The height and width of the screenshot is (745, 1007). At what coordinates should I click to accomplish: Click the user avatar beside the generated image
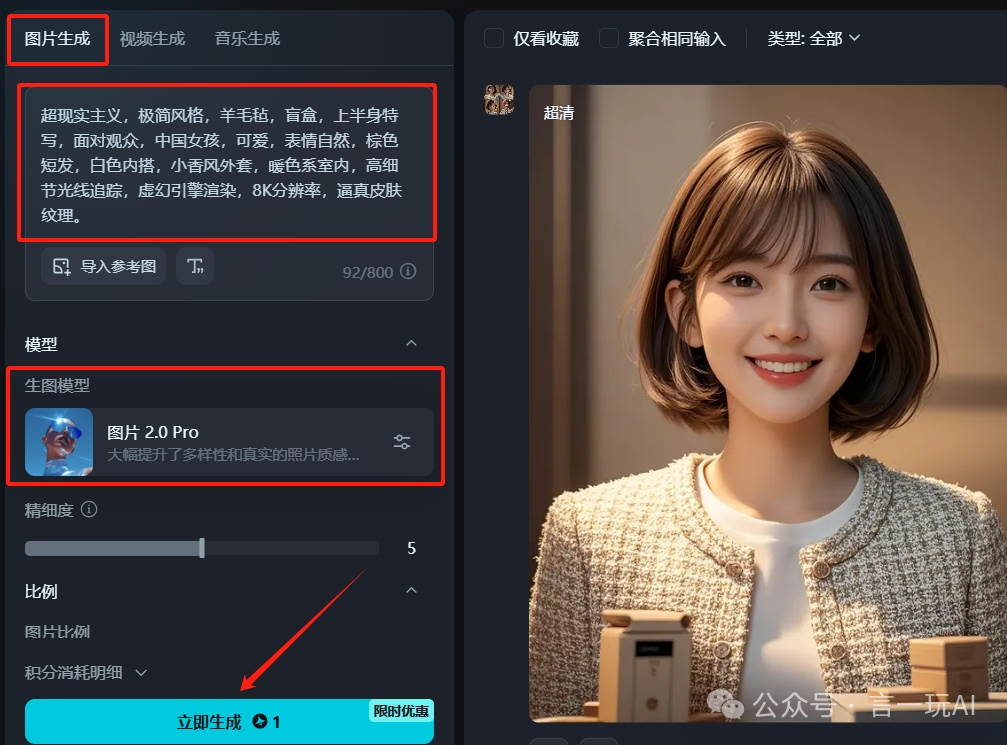click(x=499, y=100)
